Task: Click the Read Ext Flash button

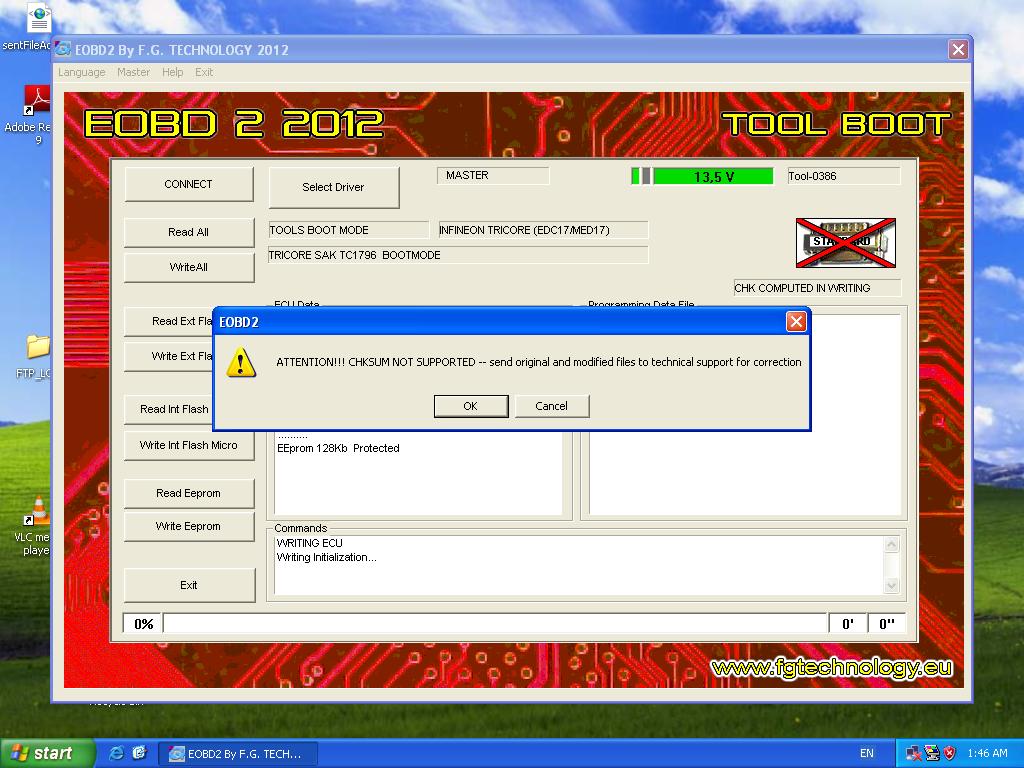Action: coord(168,321)
